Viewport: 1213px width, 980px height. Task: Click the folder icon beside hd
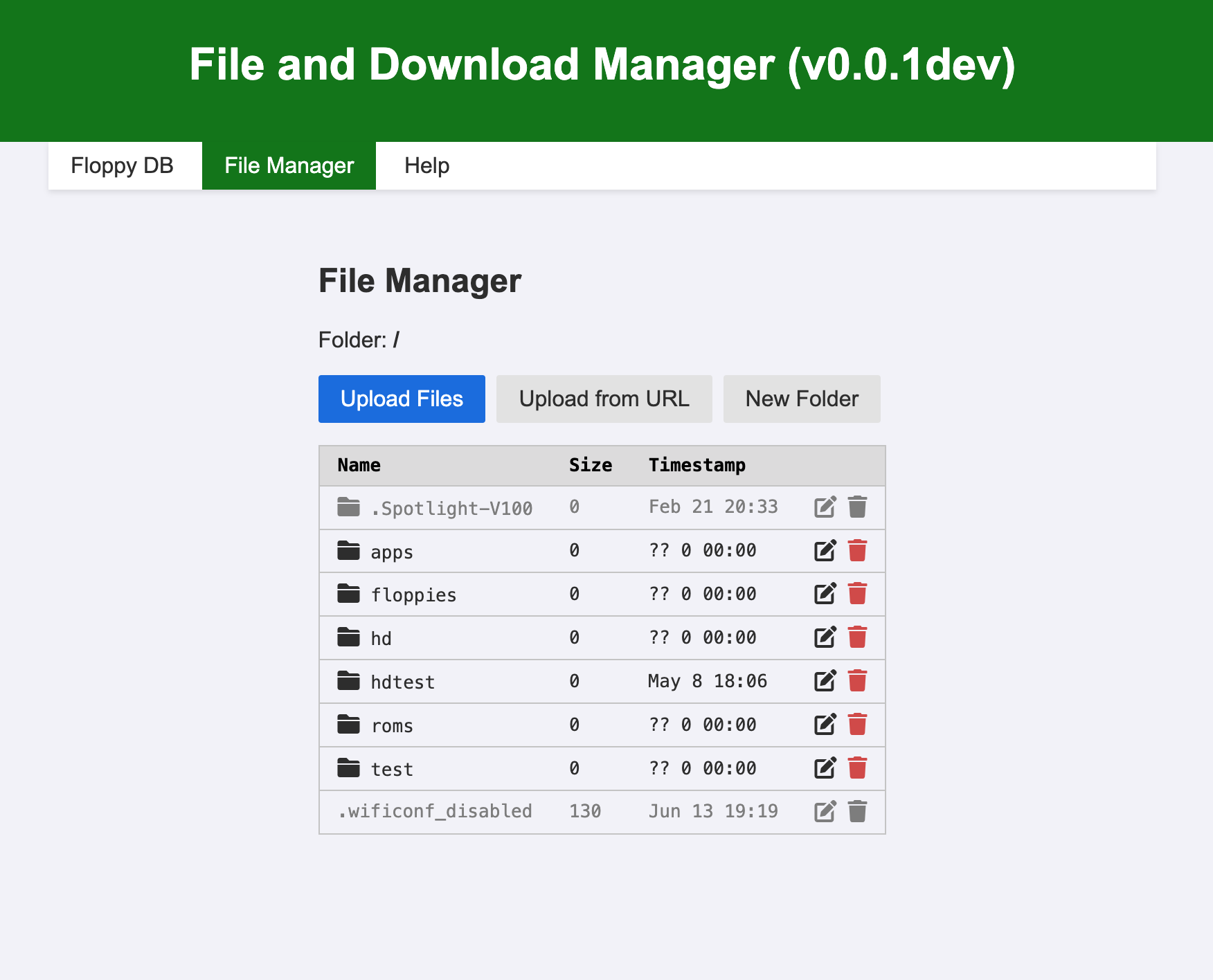coord(348,637)
